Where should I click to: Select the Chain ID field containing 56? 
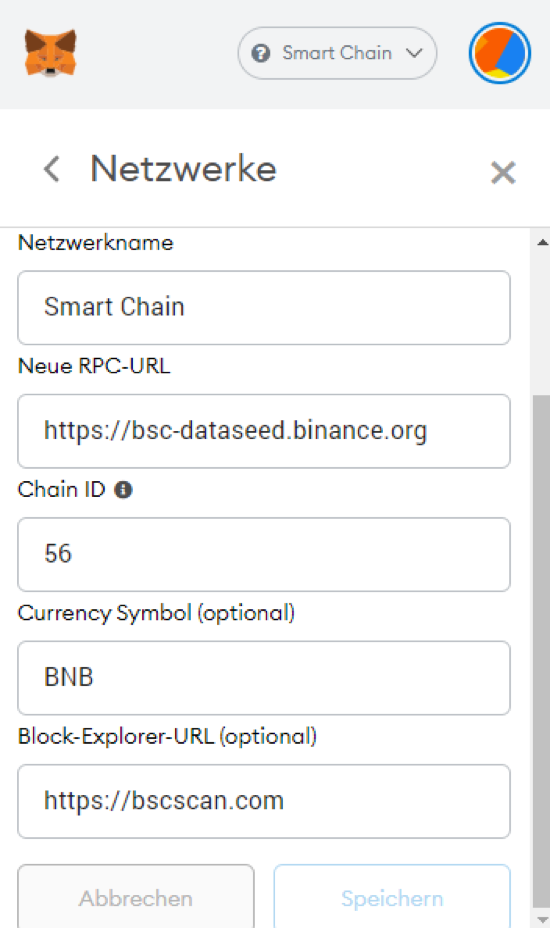[264, 554]
